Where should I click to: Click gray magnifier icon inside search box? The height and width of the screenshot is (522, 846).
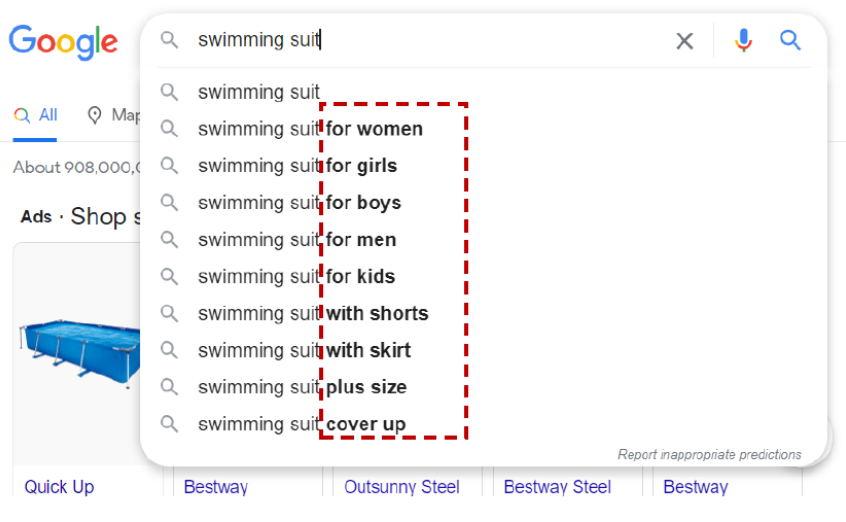click(x=170, y=40)
